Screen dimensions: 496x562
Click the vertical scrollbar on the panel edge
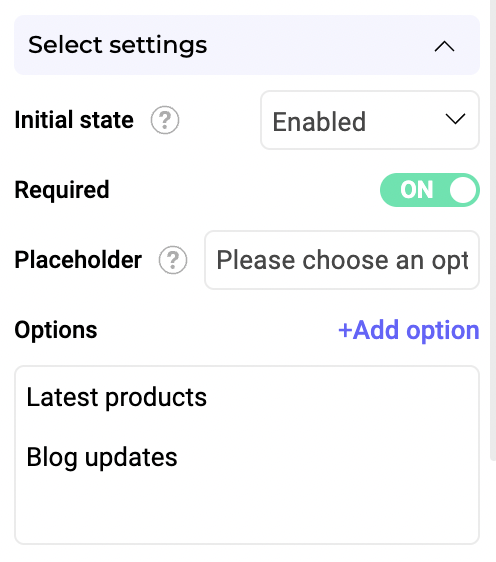point(493,229)
